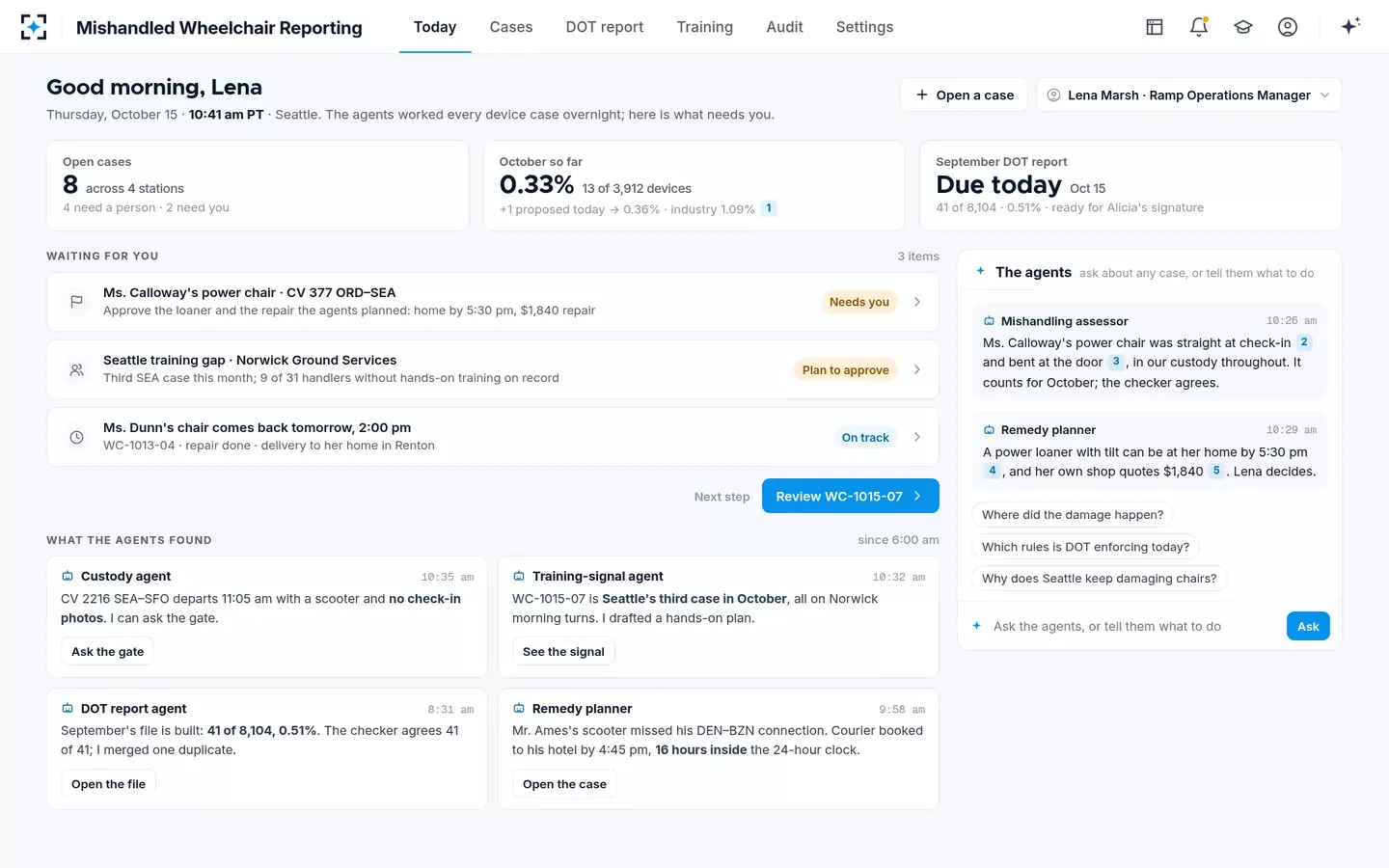Open the user profile icon
1389x868 pixels.
point(1288,27)
